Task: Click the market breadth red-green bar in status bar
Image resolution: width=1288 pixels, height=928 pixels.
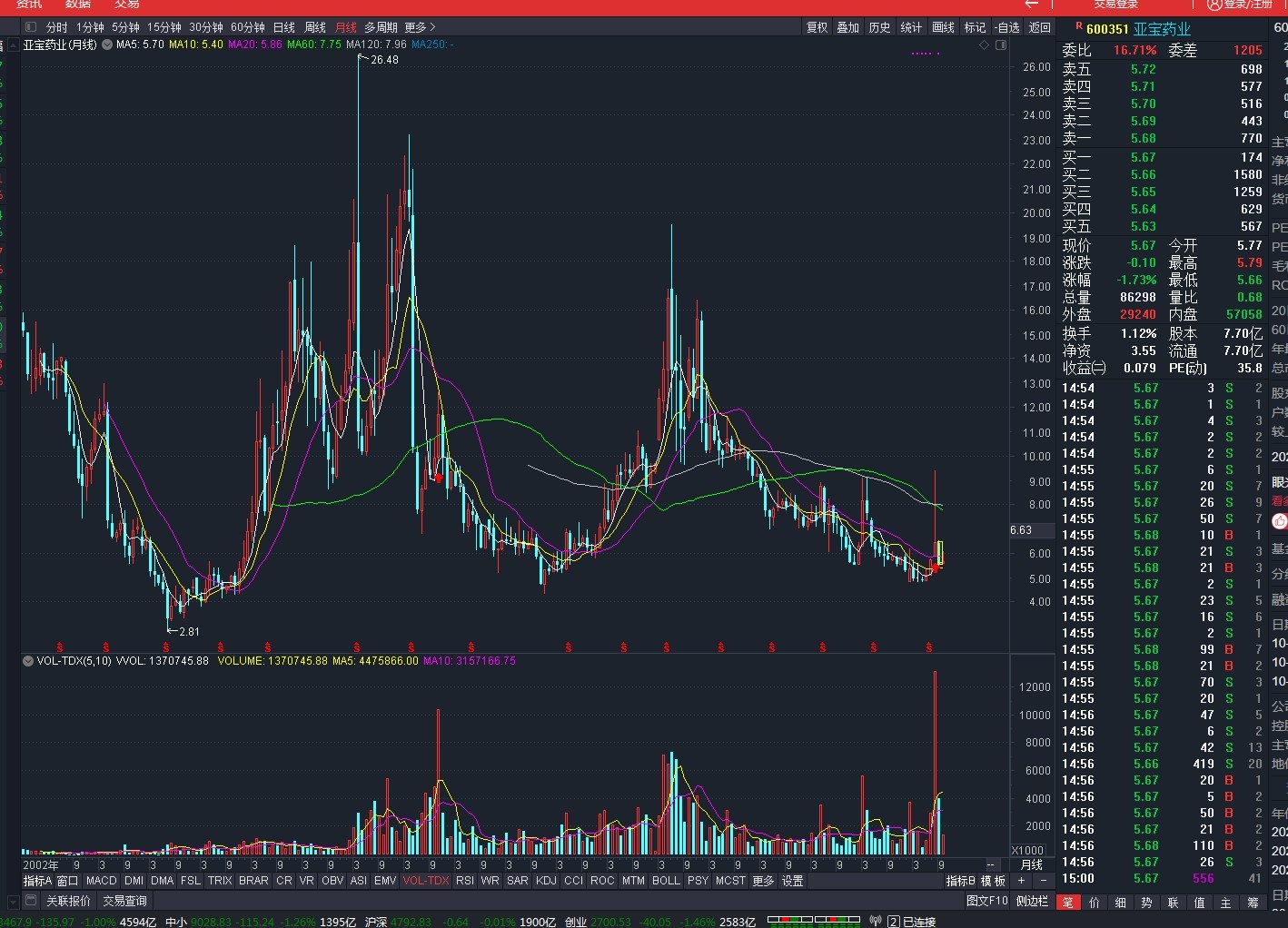Action: (813, 921)
